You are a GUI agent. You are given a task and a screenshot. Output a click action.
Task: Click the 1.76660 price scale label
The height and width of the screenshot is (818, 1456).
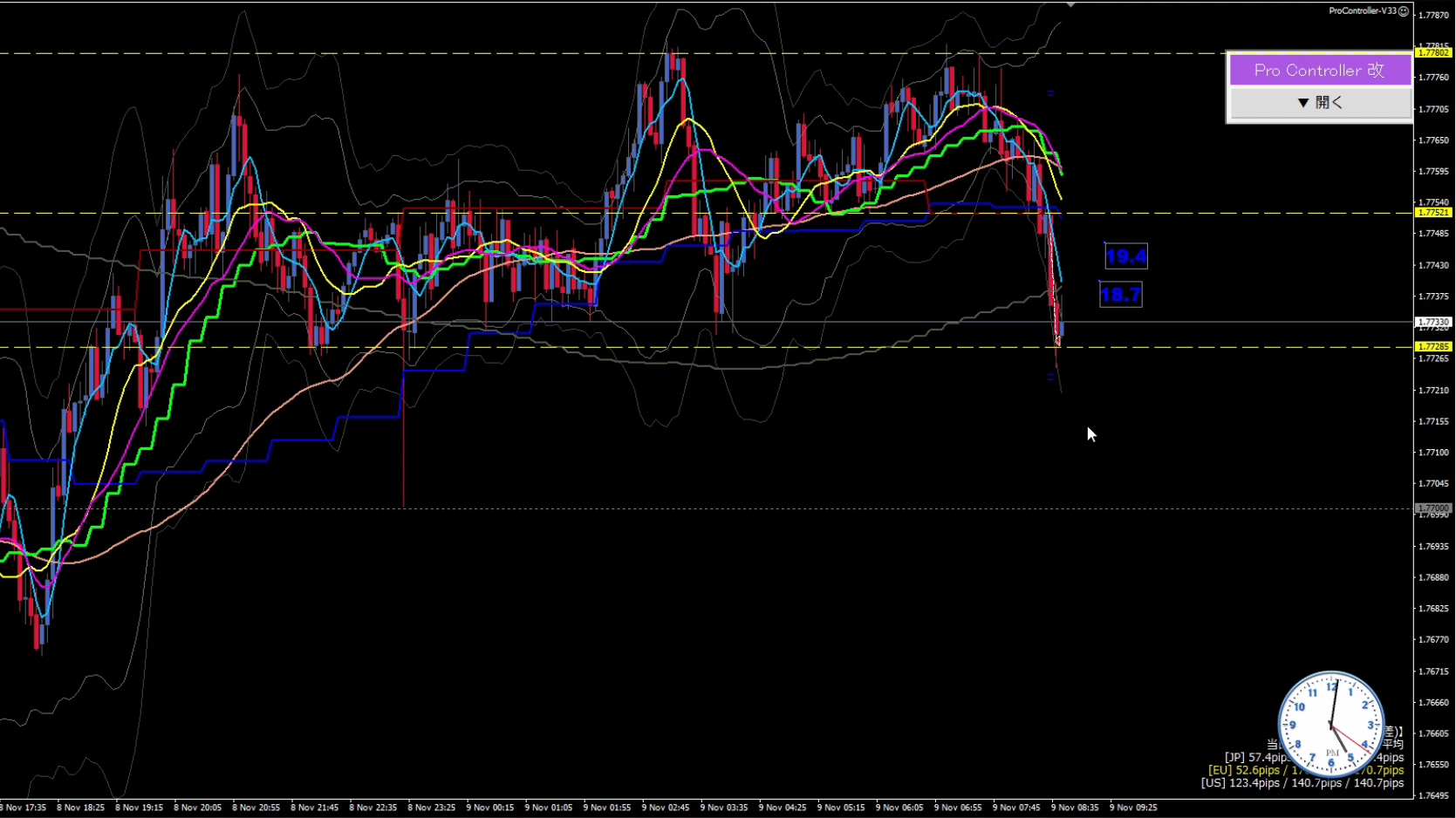coord(1433,702)
